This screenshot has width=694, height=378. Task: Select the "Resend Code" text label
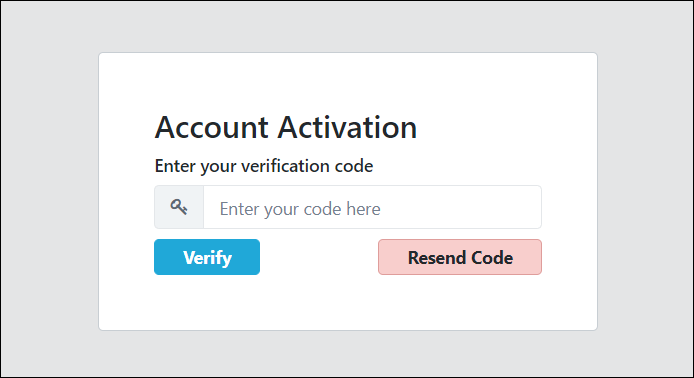[460, 258]
